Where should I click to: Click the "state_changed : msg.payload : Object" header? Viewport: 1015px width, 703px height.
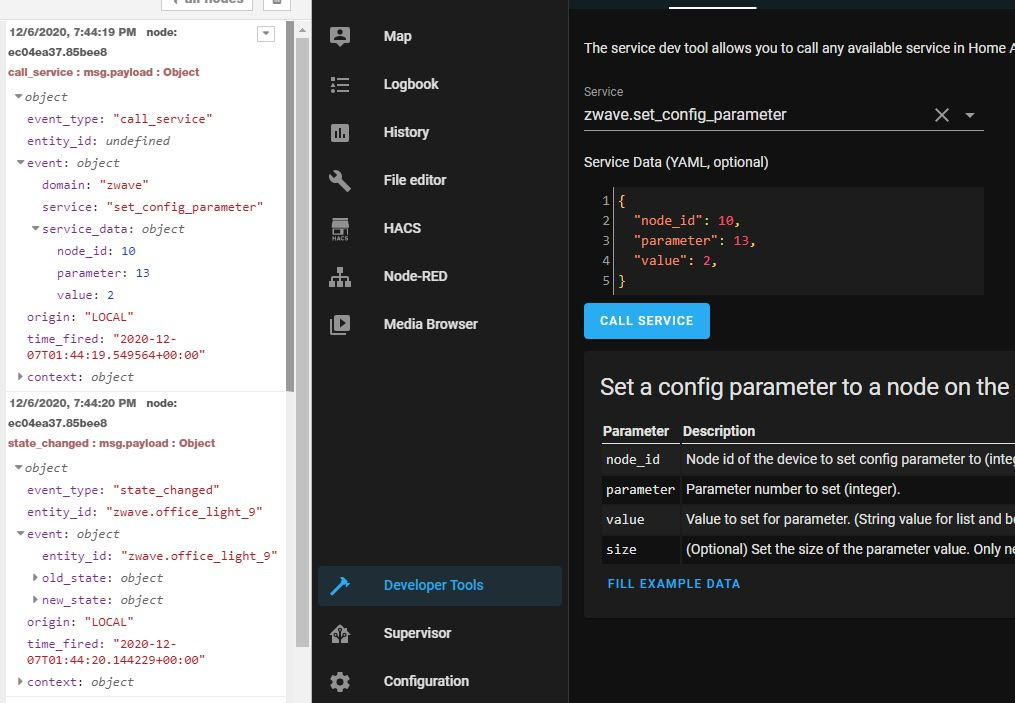pos(111,443)
